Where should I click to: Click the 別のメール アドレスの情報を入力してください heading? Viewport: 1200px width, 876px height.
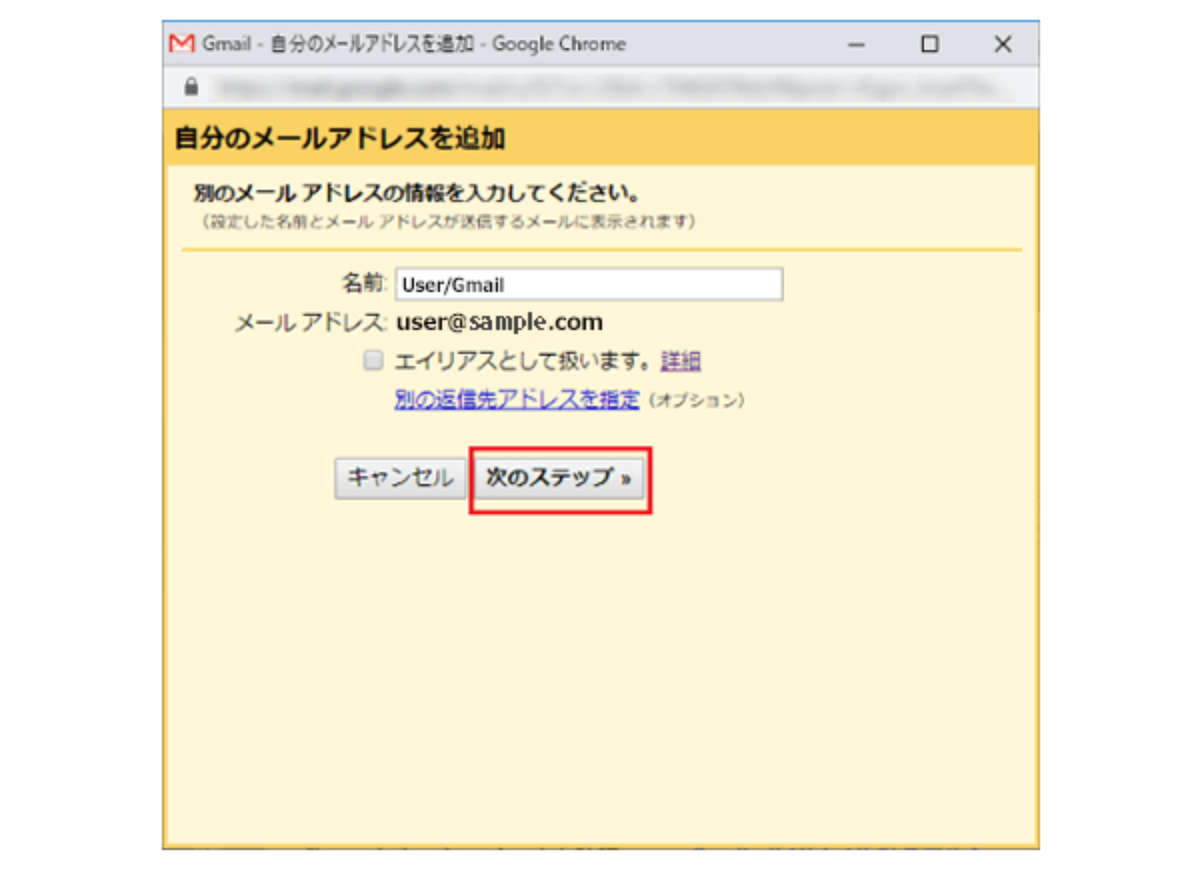pyautogui.click(x=416, y=193)
